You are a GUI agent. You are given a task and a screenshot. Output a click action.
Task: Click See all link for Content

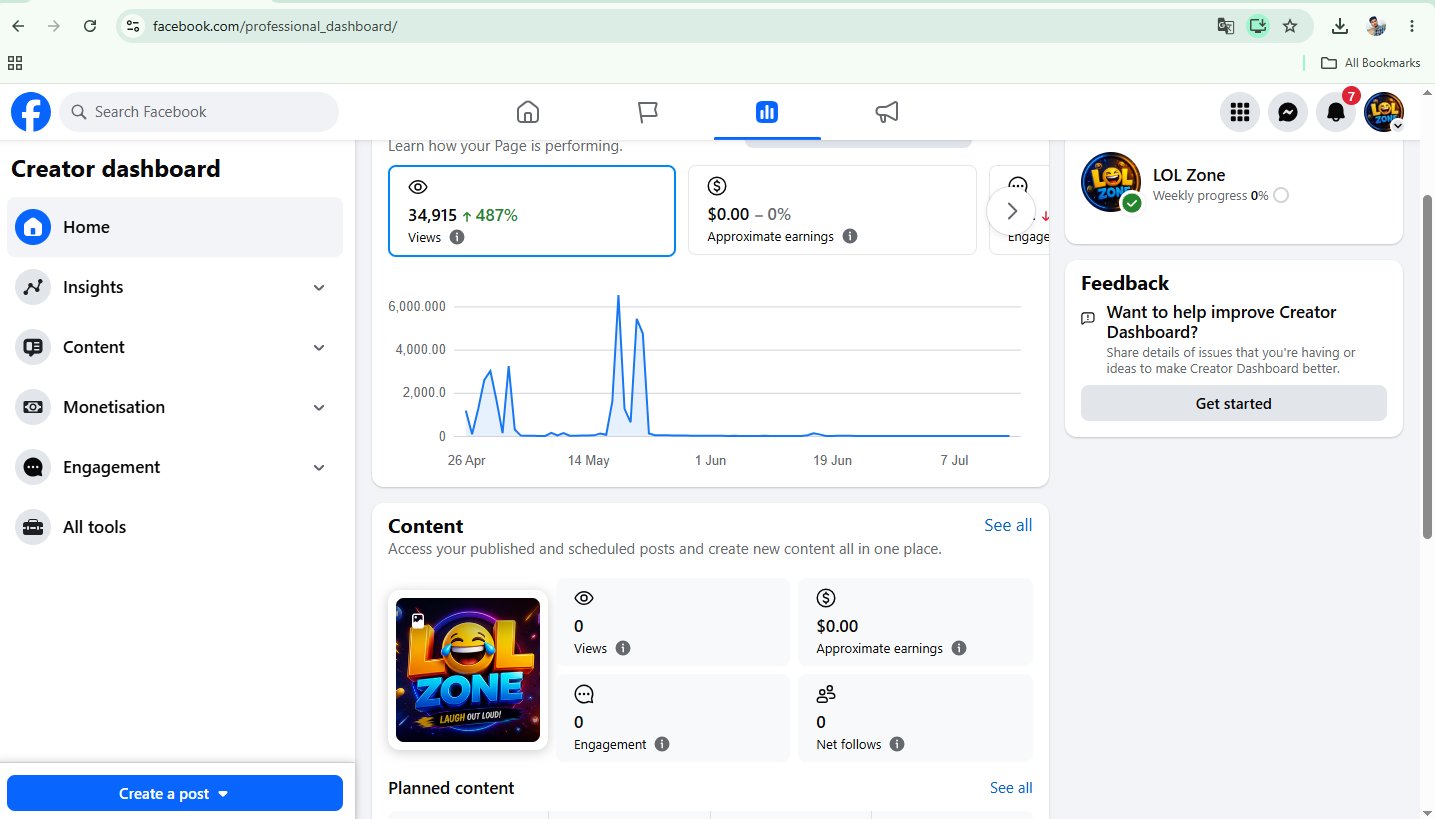(x=1008, y=525)
